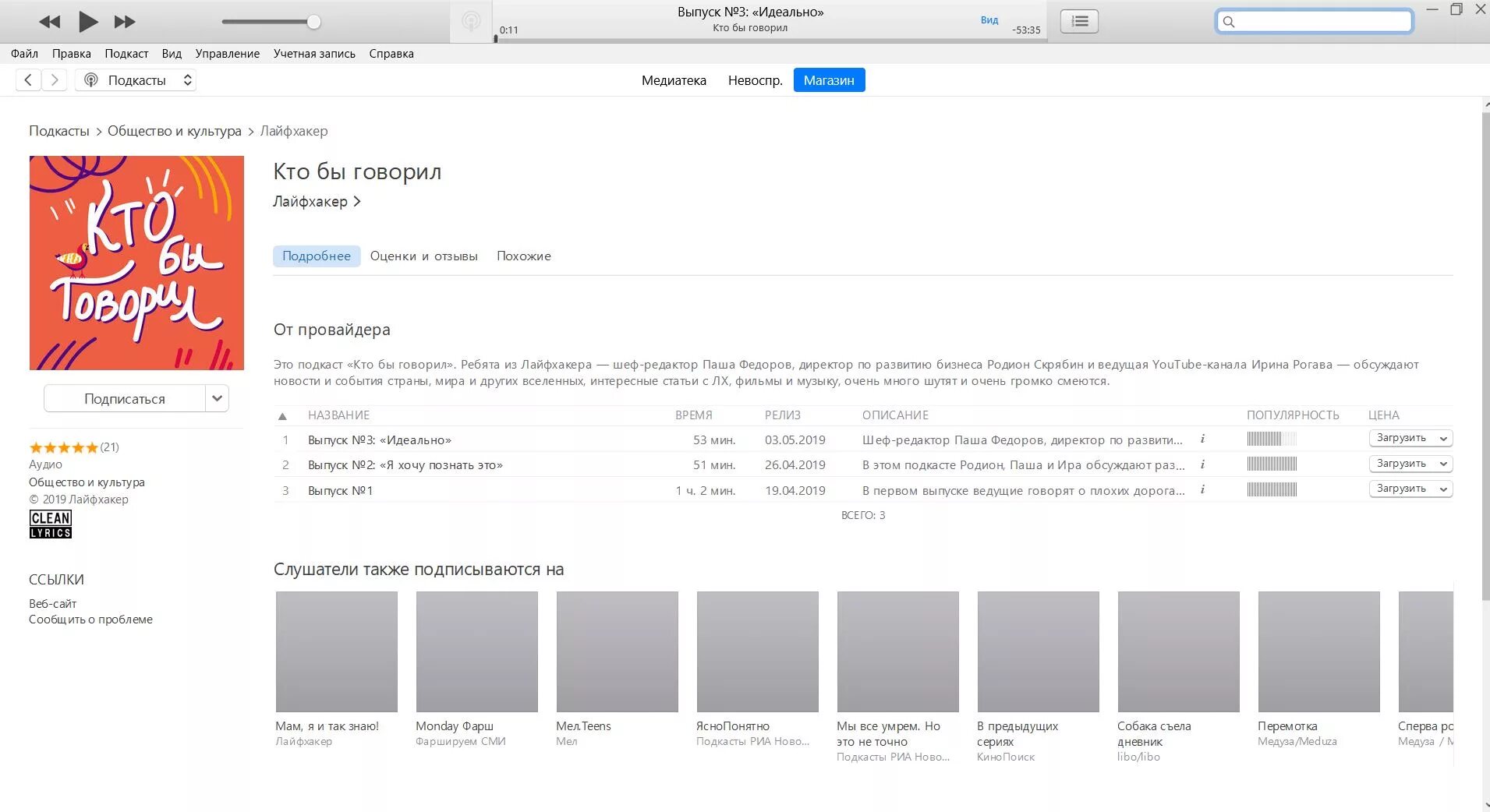
Task: Click the Подписаться button
Action: pyautogui.click(x=125, y=398)
